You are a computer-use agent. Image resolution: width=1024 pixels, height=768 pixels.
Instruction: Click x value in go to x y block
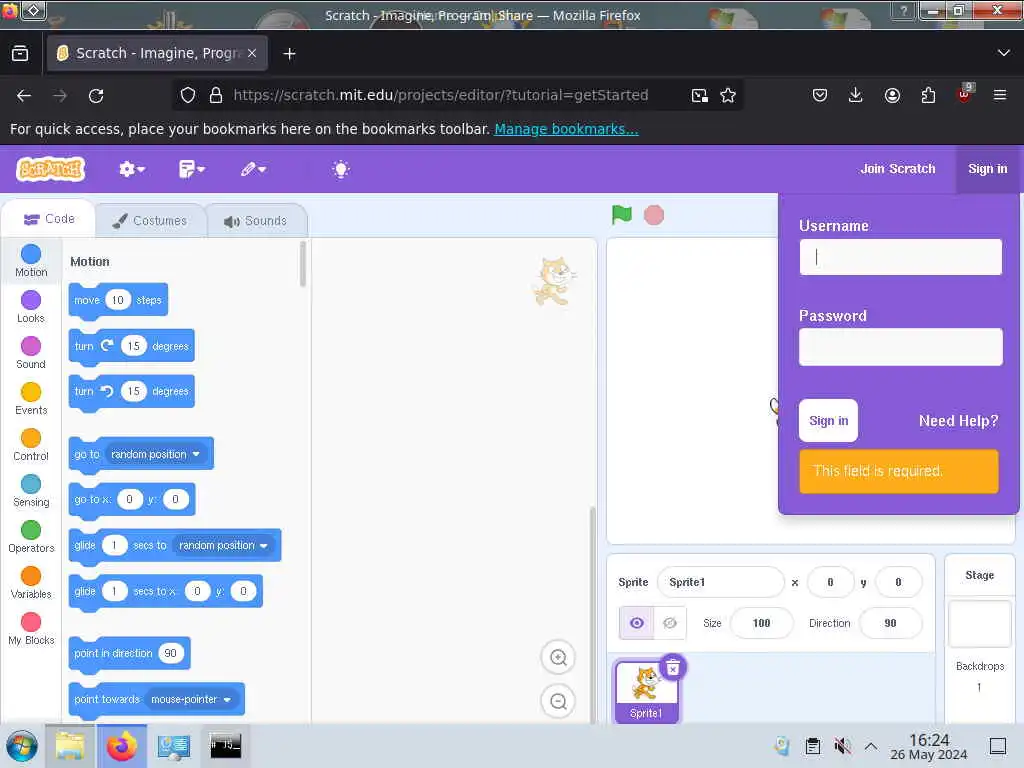129,499
